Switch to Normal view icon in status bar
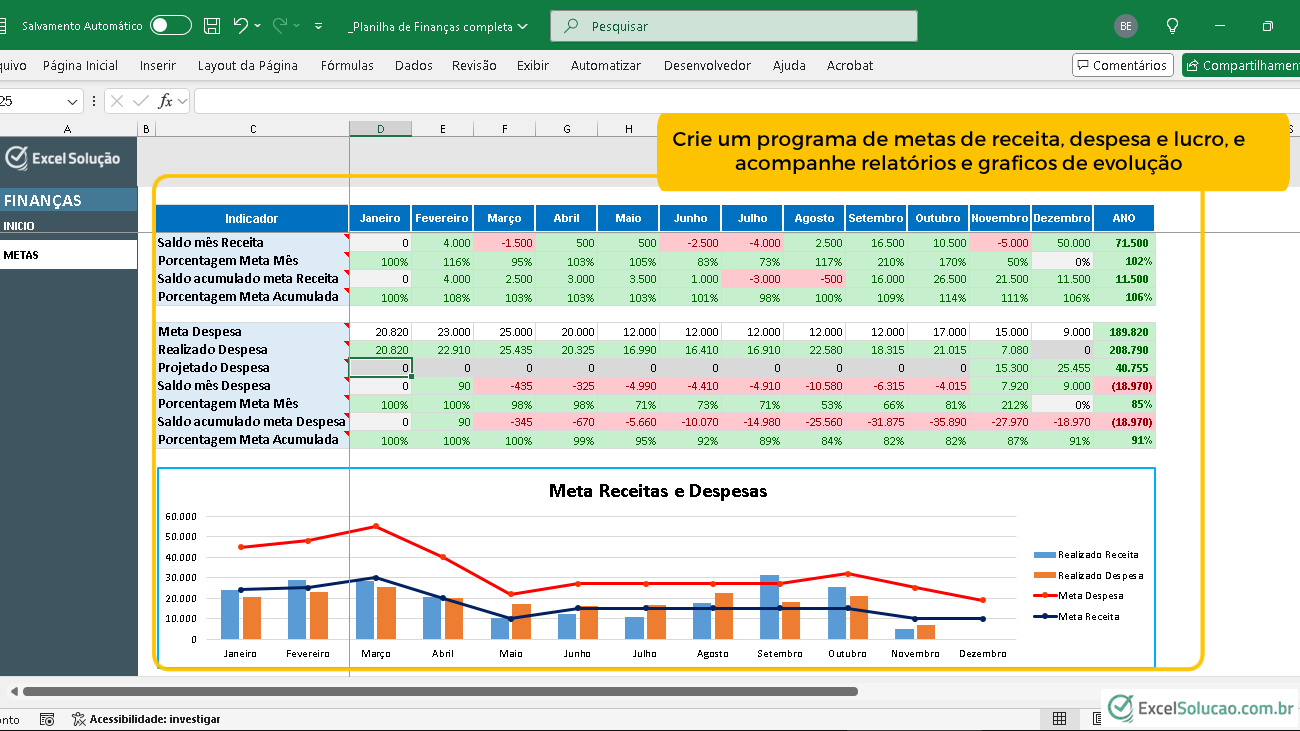The image size is (1300, 731). click(1059, 719)
